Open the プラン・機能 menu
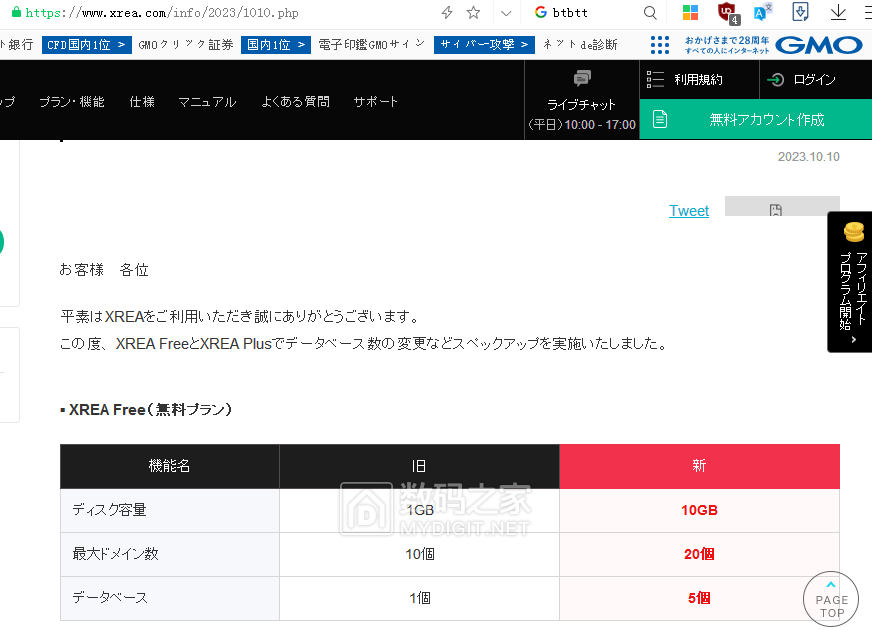 (72, 102)
